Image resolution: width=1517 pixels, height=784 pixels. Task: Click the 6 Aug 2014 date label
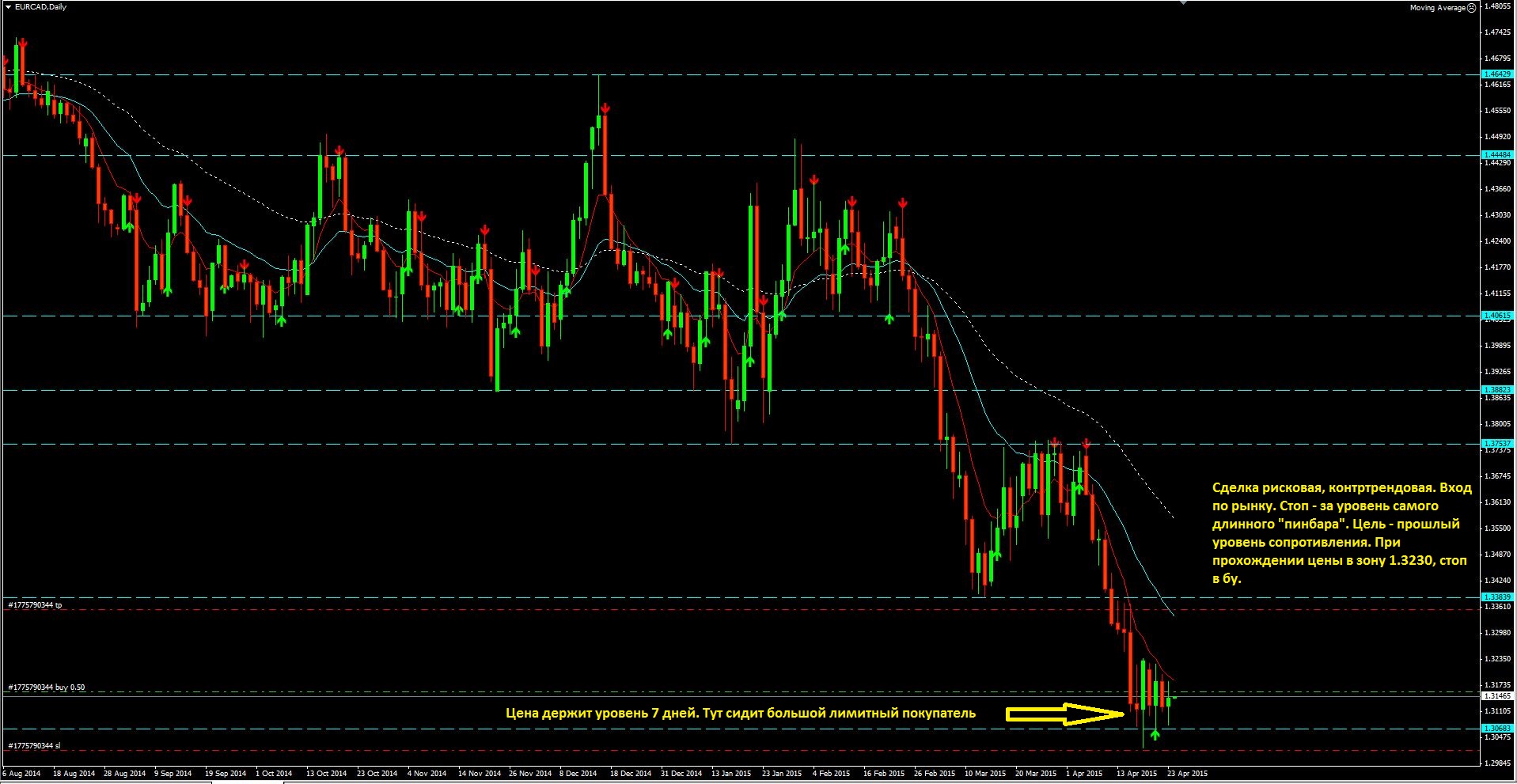click(x=23, y=773)
